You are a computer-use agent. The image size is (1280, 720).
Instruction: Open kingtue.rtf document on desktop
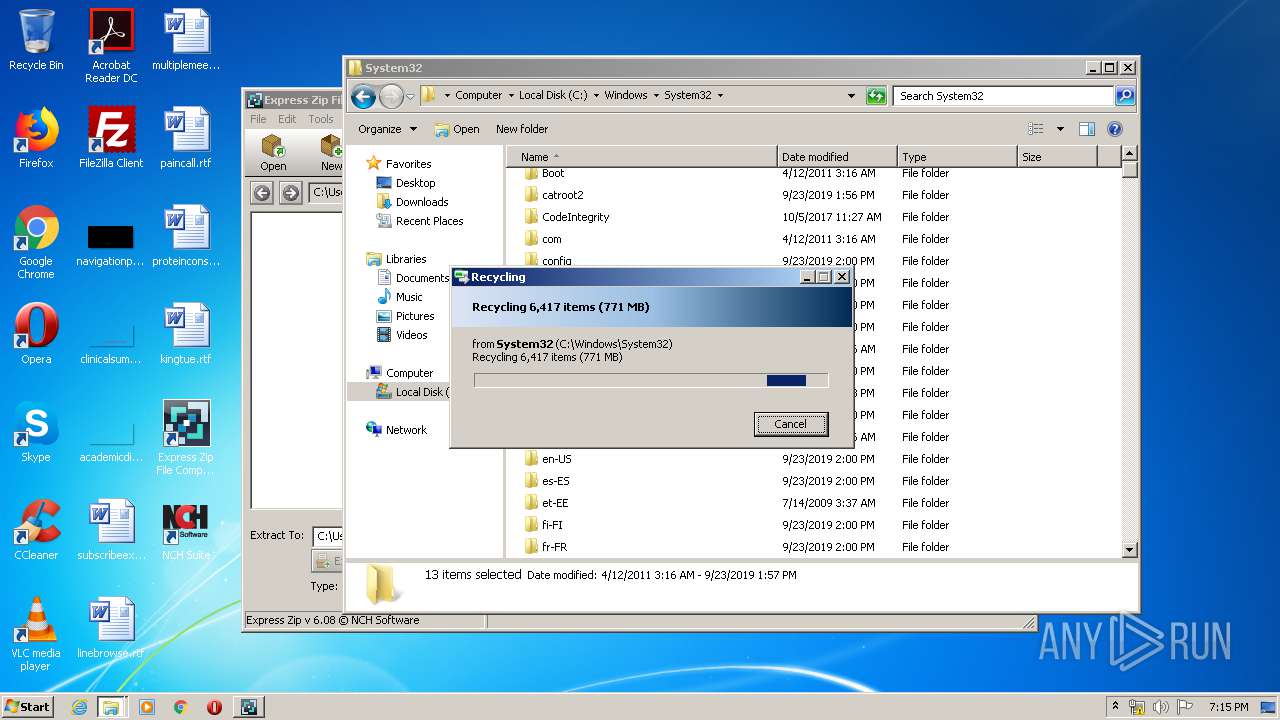pyautogui.click(x=186, y=334)
